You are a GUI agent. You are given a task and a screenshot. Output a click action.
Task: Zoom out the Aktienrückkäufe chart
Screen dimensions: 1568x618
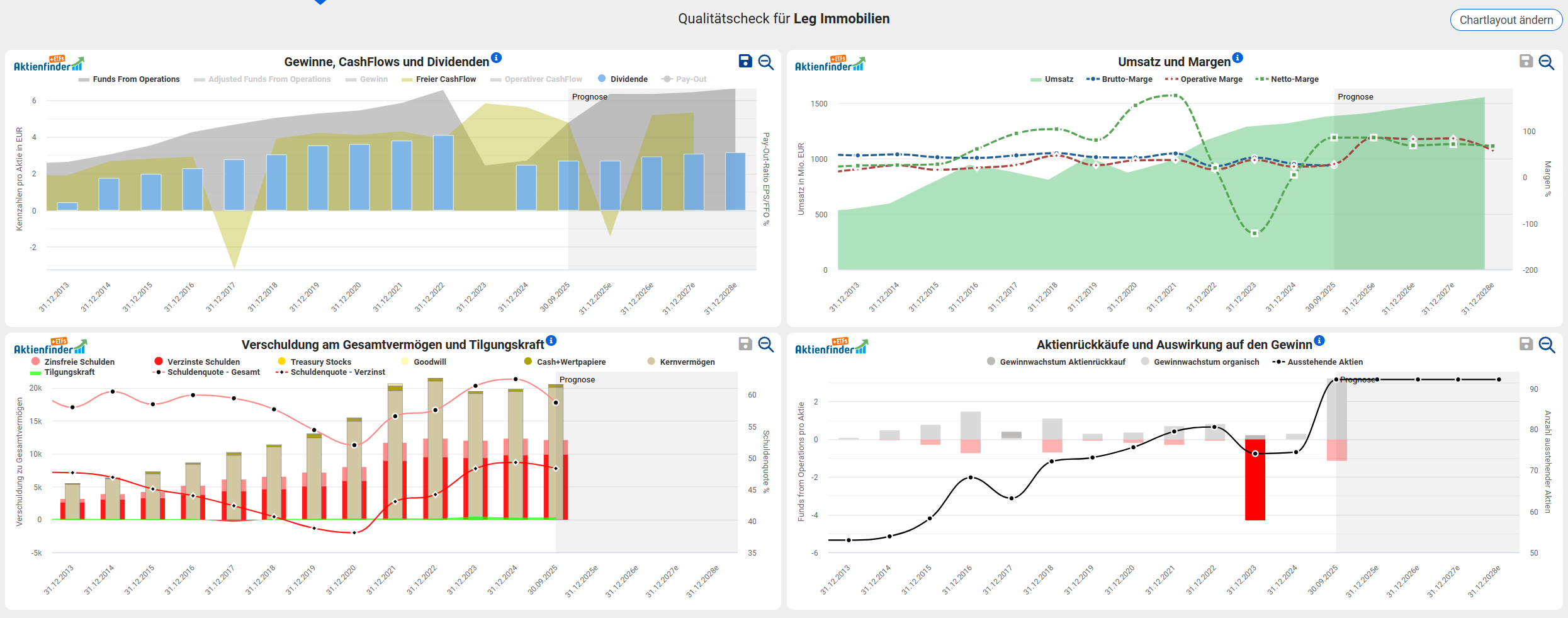tap(1547, 345)
